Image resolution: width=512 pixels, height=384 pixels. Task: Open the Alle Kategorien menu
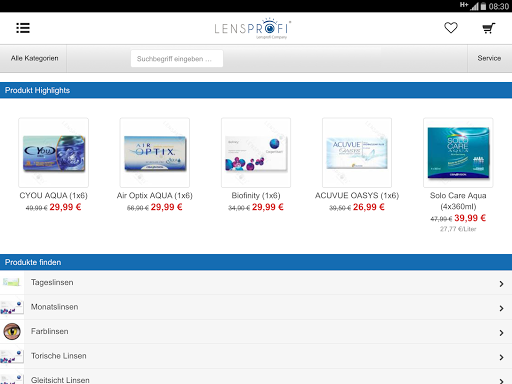pyautogui.click(x=34, y=58)
